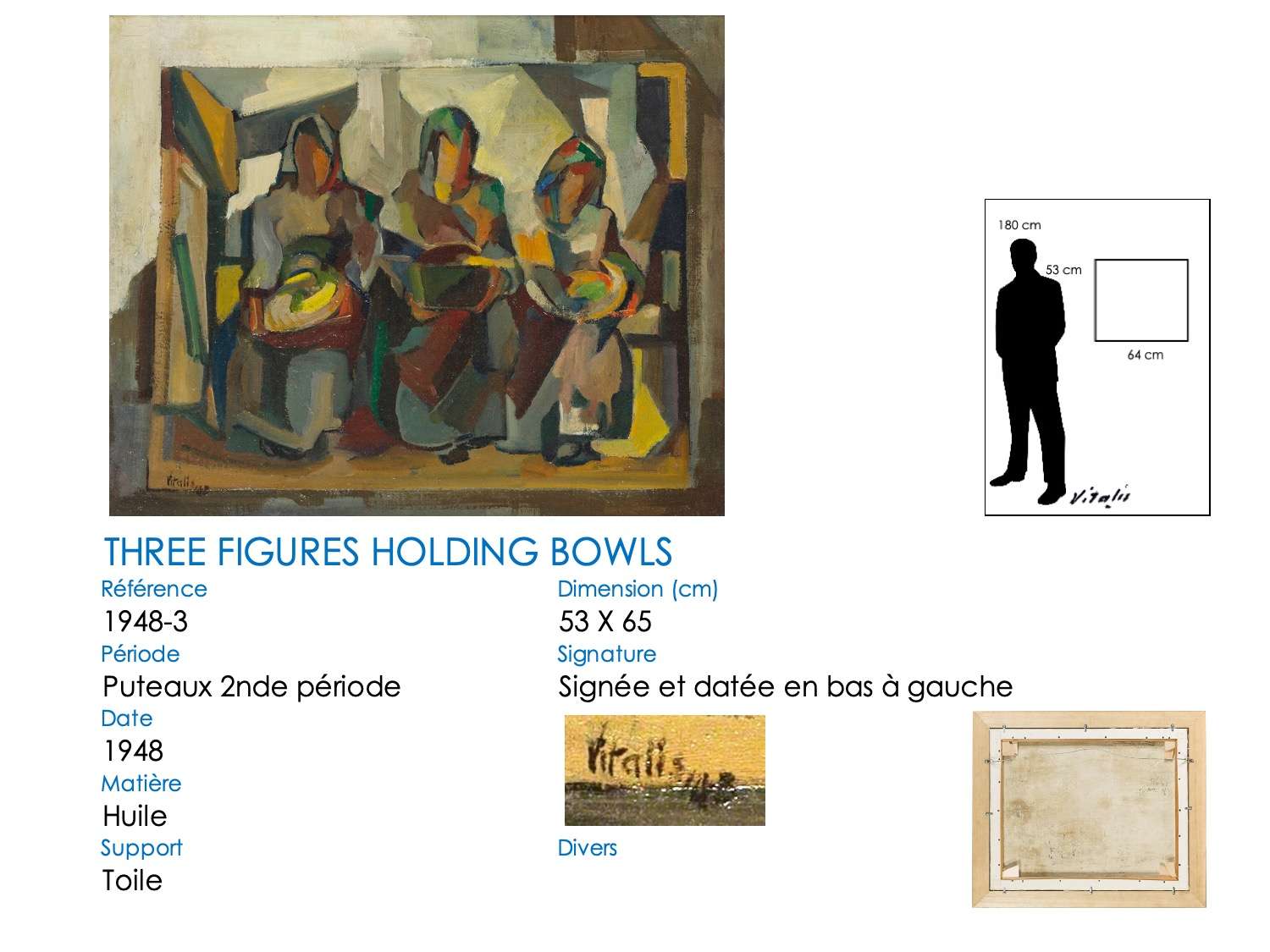Open the canvas back photo thumbnail
The image size is (1270, 952).
click(1089, 809)
